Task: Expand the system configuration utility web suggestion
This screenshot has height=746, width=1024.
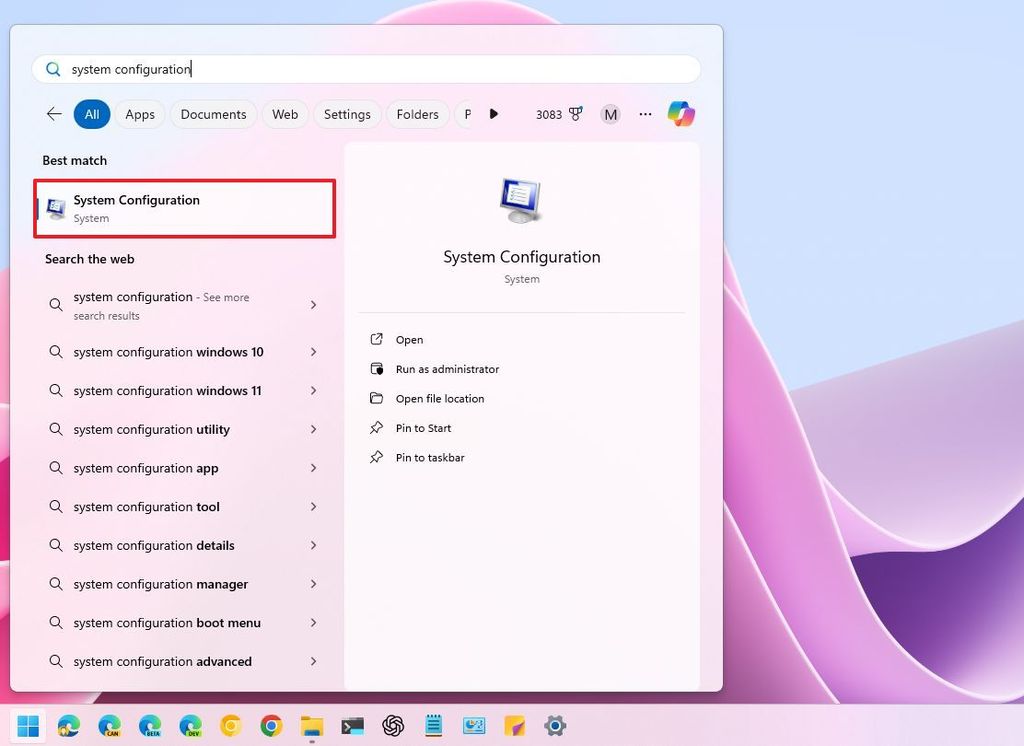Action: coord(312,429)
